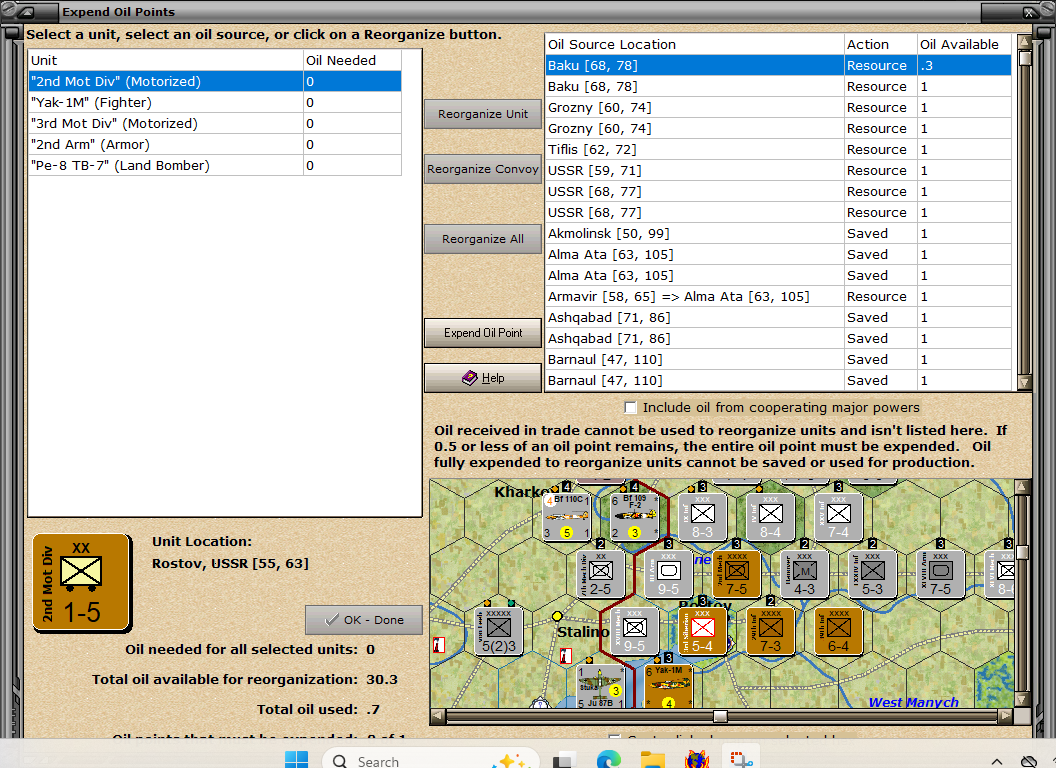Select the Yak-1M fighter counter on map
Viewport: 1056px width, 768px height.
pos(669,686)
